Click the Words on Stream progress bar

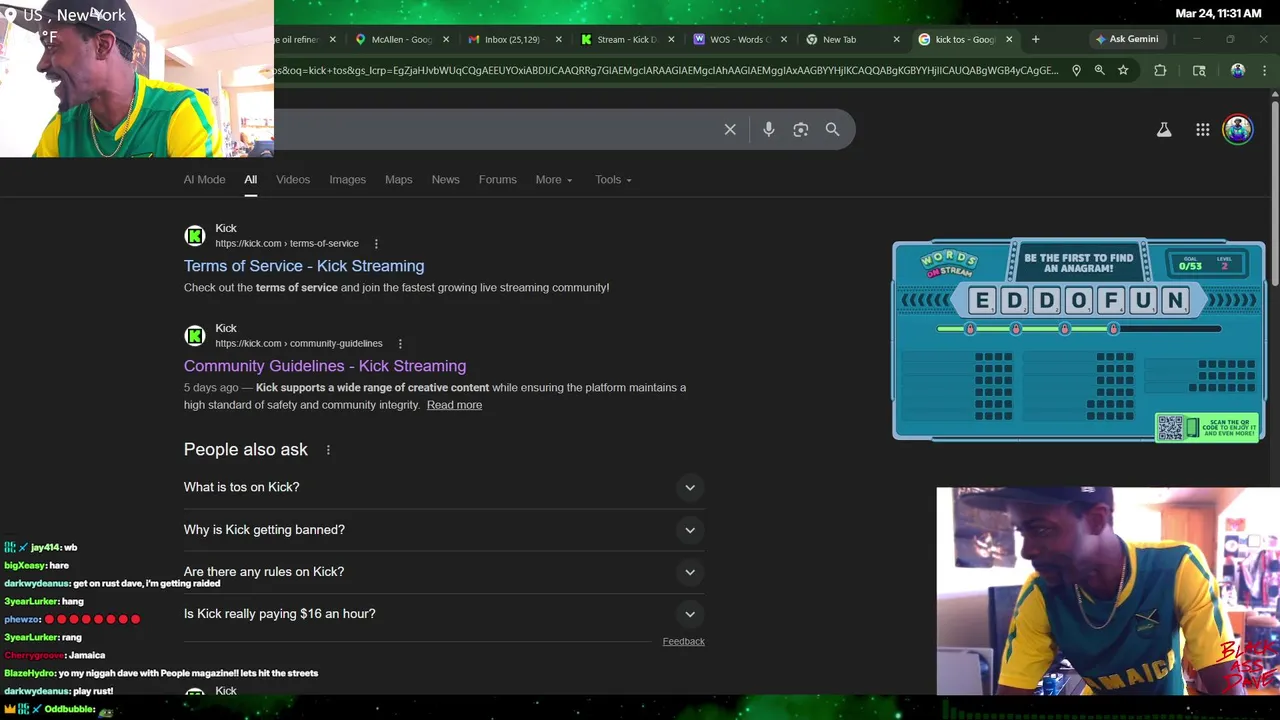(x=1078, y=329)
